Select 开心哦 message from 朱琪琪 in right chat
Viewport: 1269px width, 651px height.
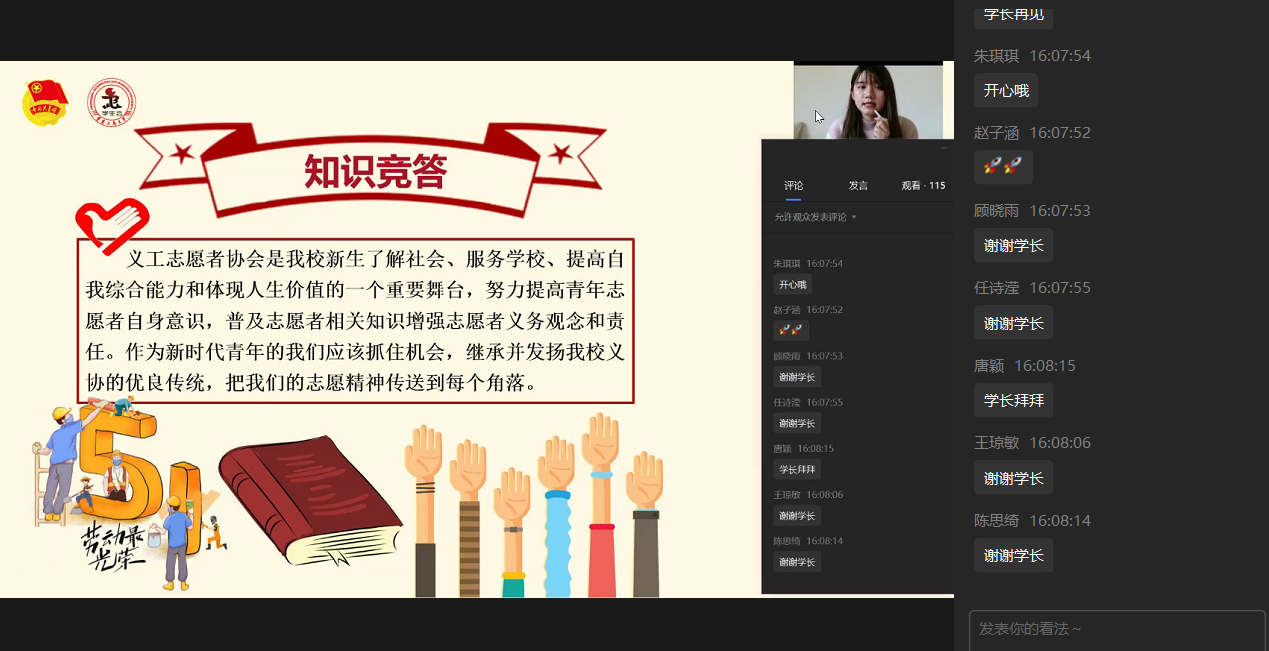[1006, 90]
